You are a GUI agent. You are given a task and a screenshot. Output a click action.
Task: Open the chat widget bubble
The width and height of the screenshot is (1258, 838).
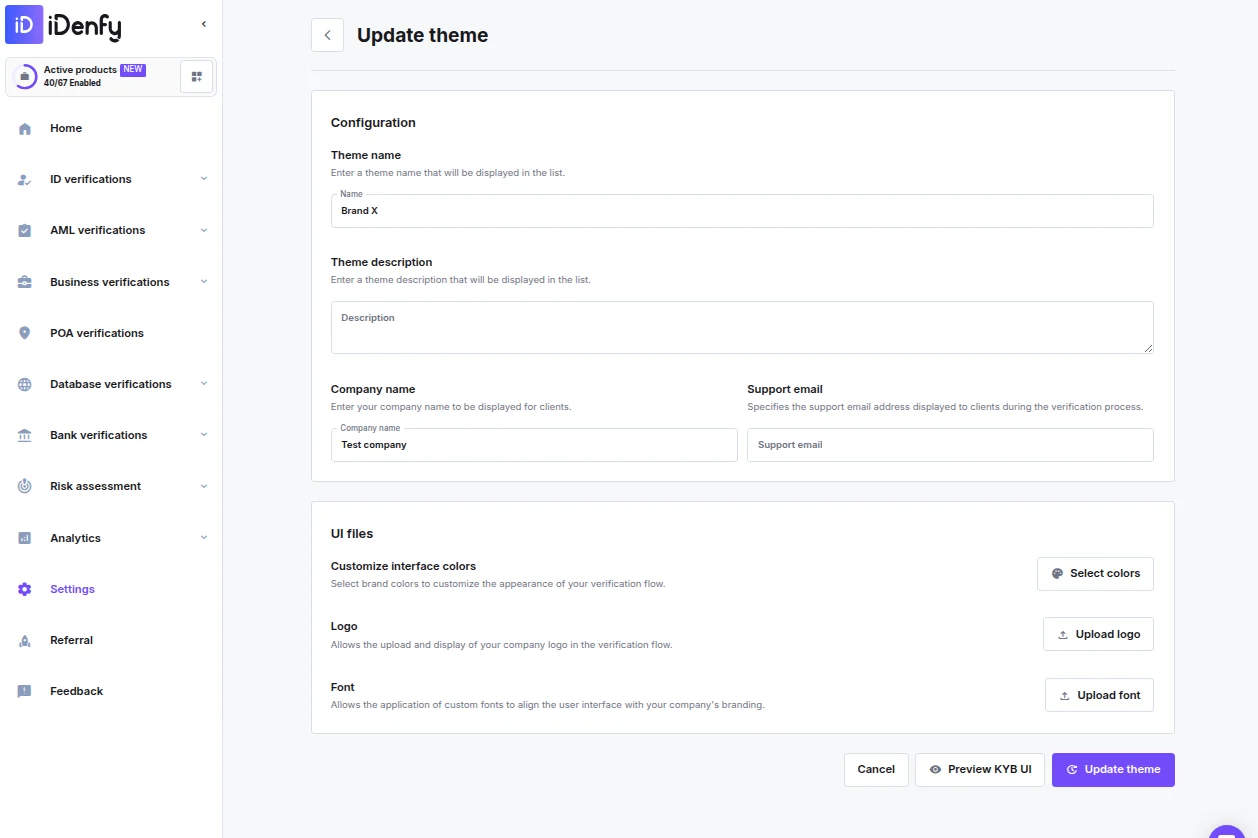(x=1228, y=833)
